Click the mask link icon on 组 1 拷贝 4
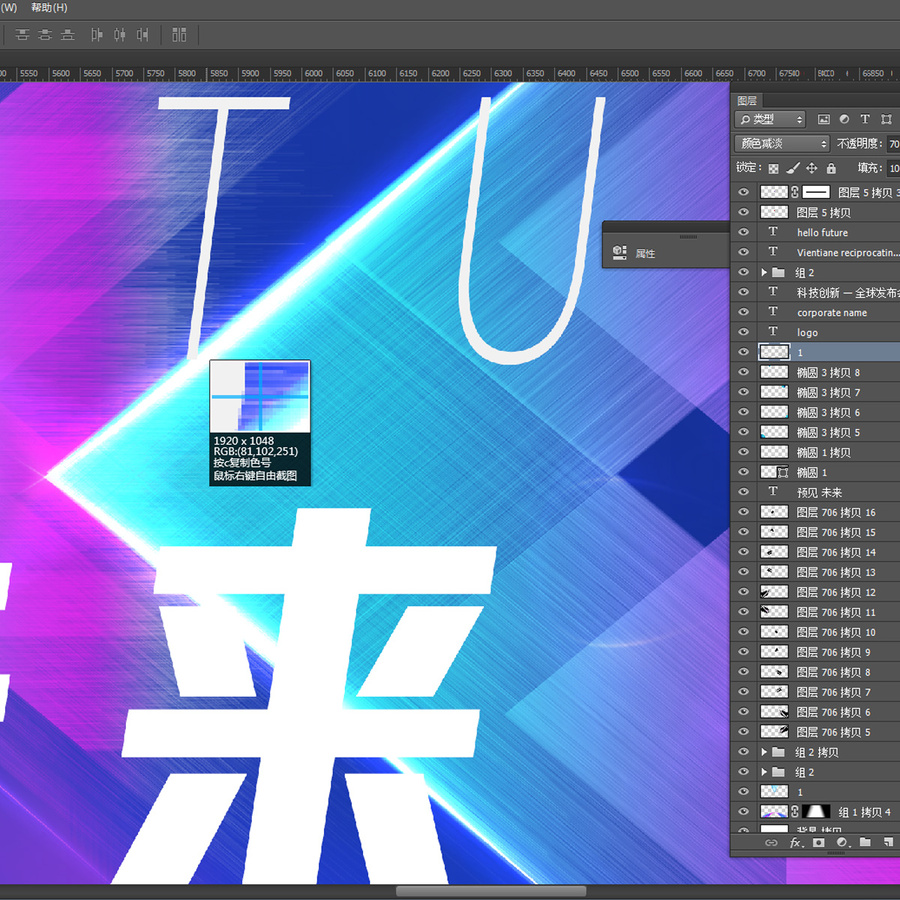 [794, 812]
